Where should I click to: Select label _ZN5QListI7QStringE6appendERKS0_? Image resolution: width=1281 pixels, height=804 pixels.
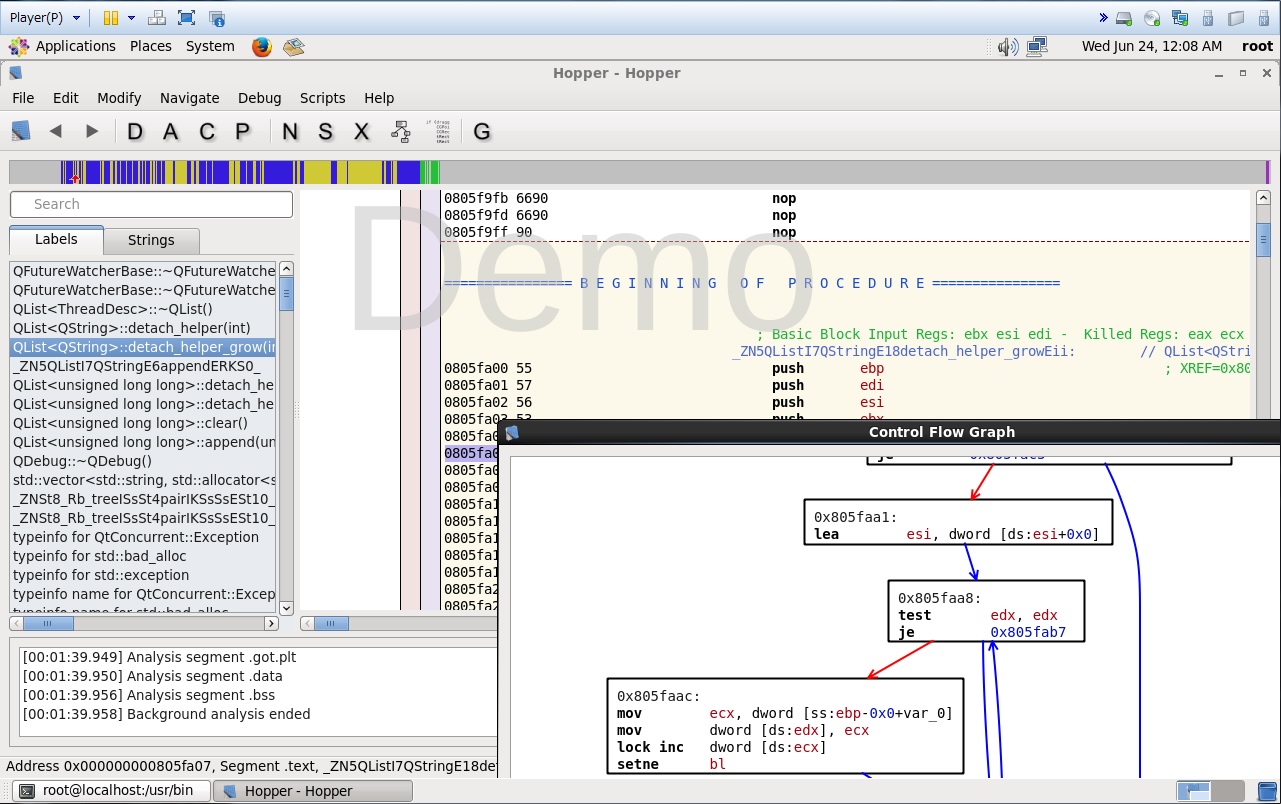(x=143, y=366)
